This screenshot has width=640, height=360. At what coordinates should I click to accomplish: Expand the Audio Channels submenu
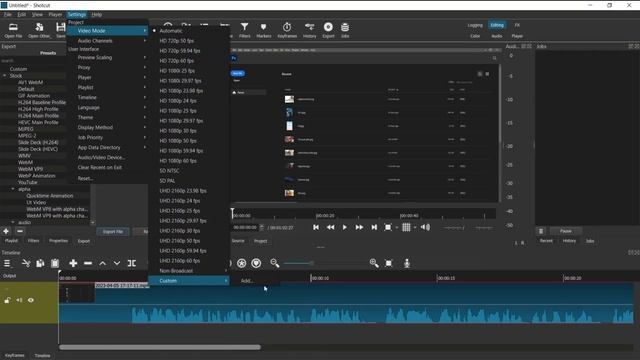[108, 41]
